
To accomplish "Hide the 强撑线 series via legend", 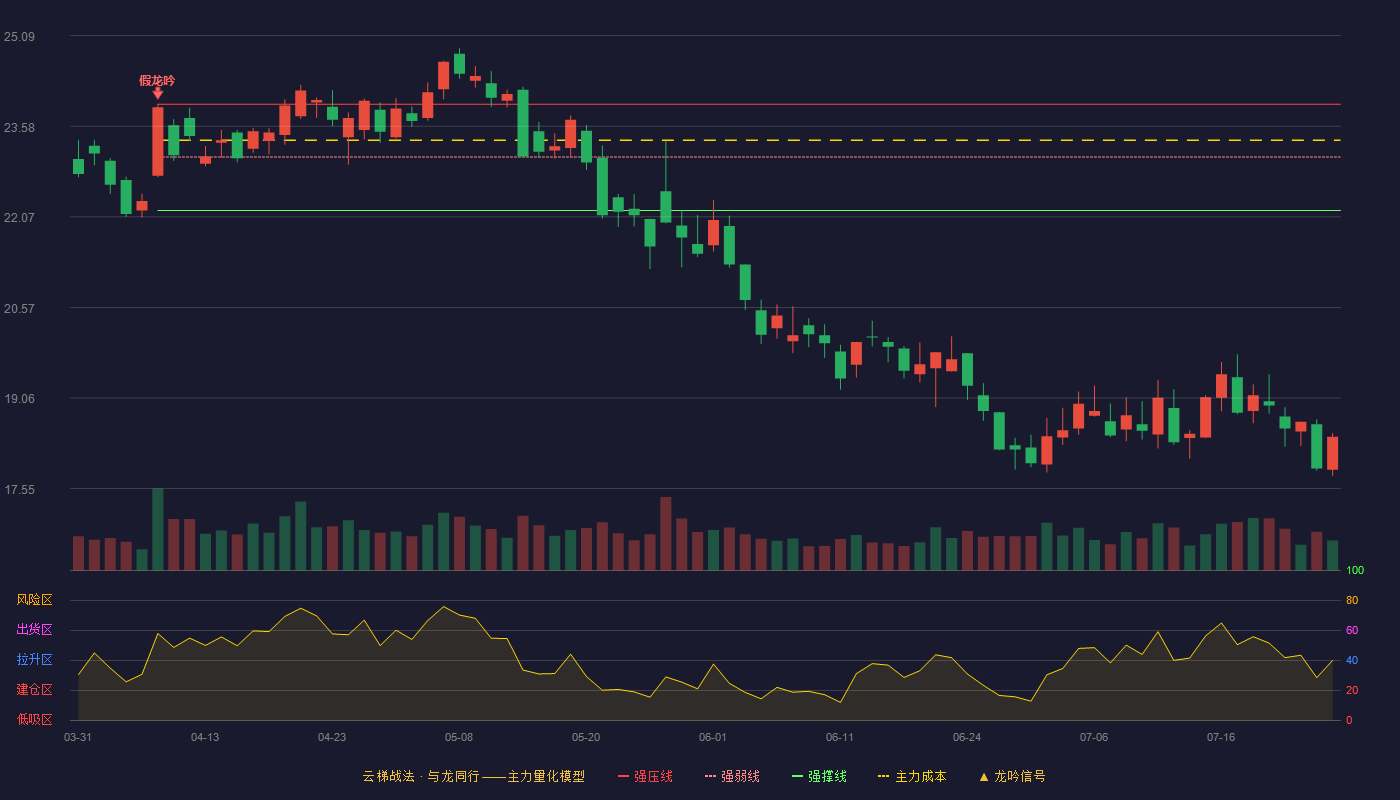I will [819, 776].
